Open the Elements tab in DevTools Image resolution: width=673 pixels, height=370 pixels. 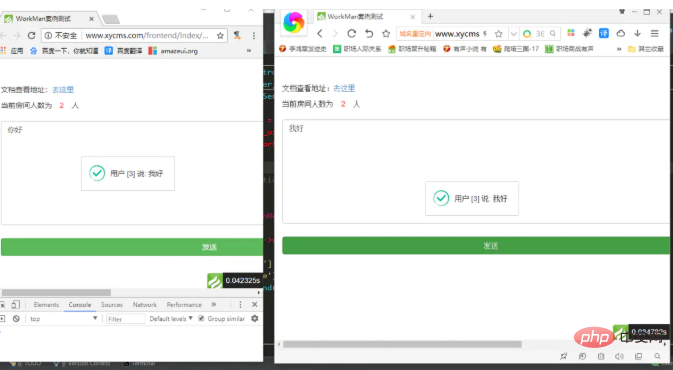click(x=46, y=304)
